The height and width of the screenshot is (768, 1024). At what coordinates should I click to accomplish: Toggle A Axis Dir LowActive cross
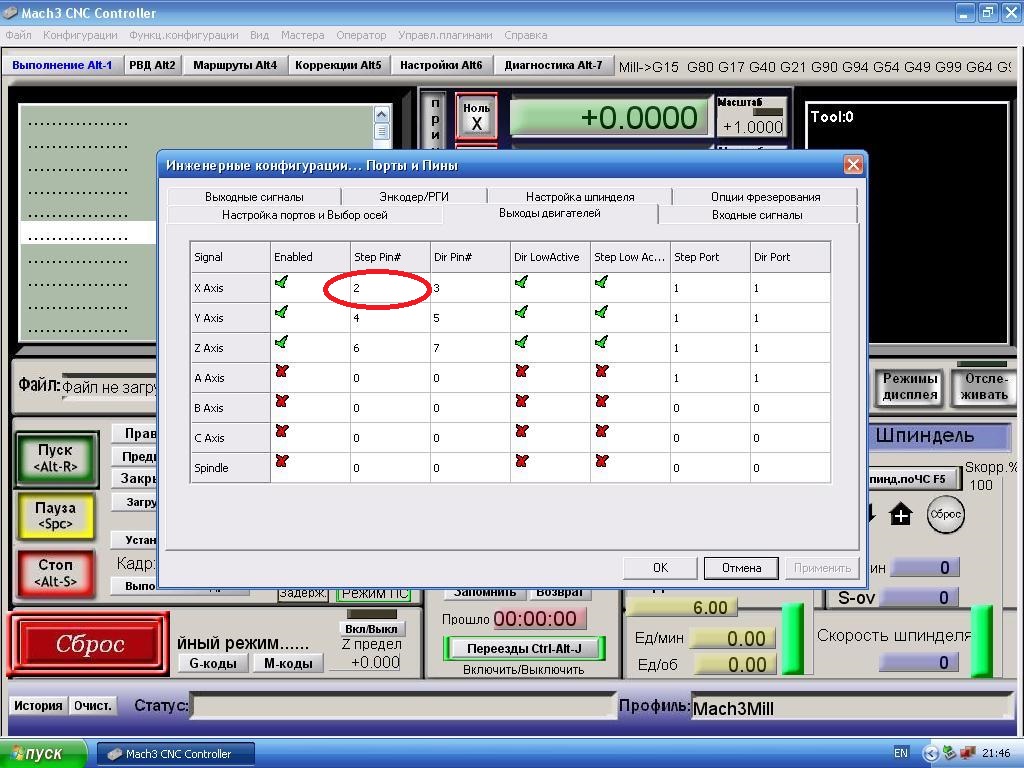pos(521,372)
